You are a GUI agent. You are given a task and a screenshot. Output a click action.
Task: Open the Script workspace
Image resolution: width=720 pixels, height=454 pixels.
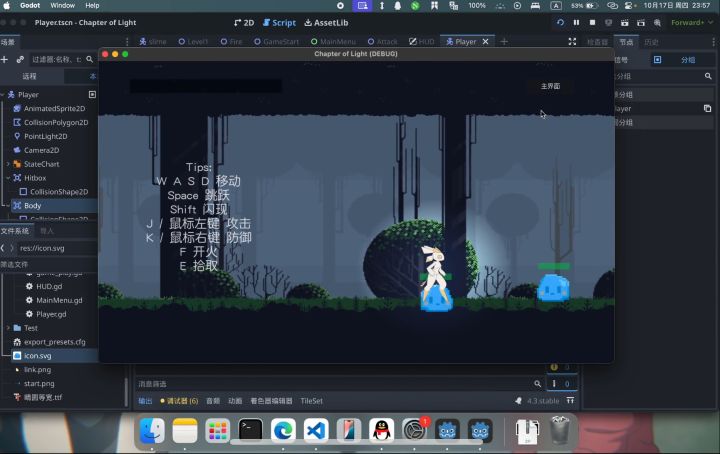(x=279, y=22)
